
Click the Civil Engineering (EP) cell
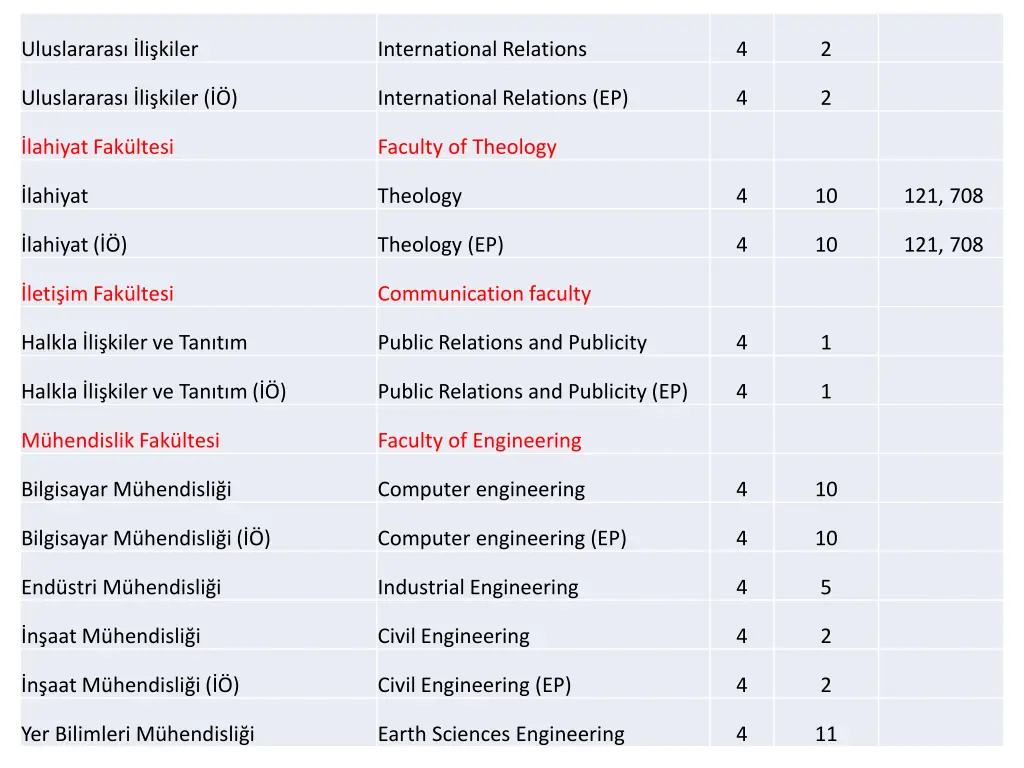coord(474,685)
